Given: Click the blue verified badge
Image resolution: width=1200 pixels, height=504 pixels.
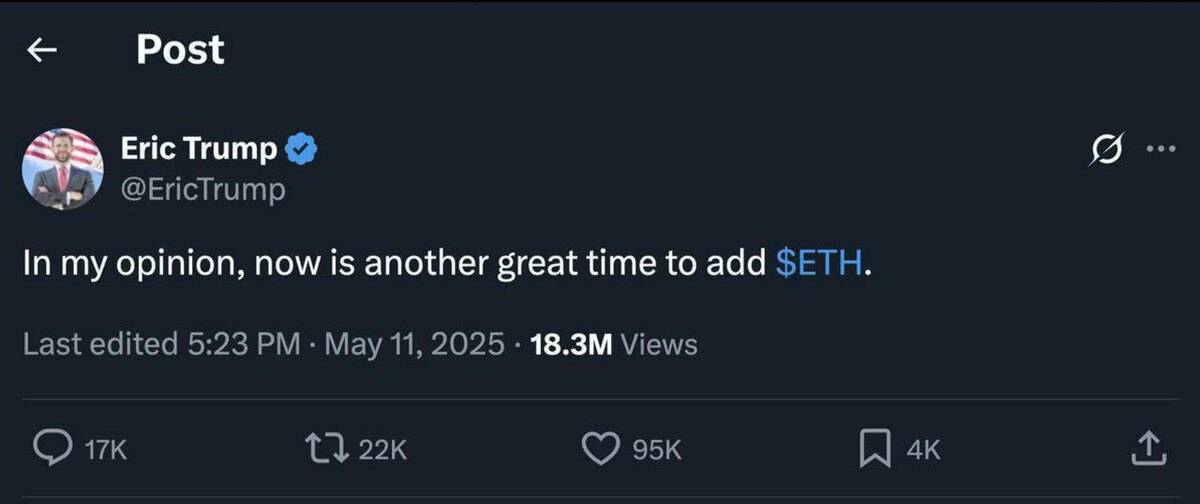Looking at the screenshot, I should point(303,150).
